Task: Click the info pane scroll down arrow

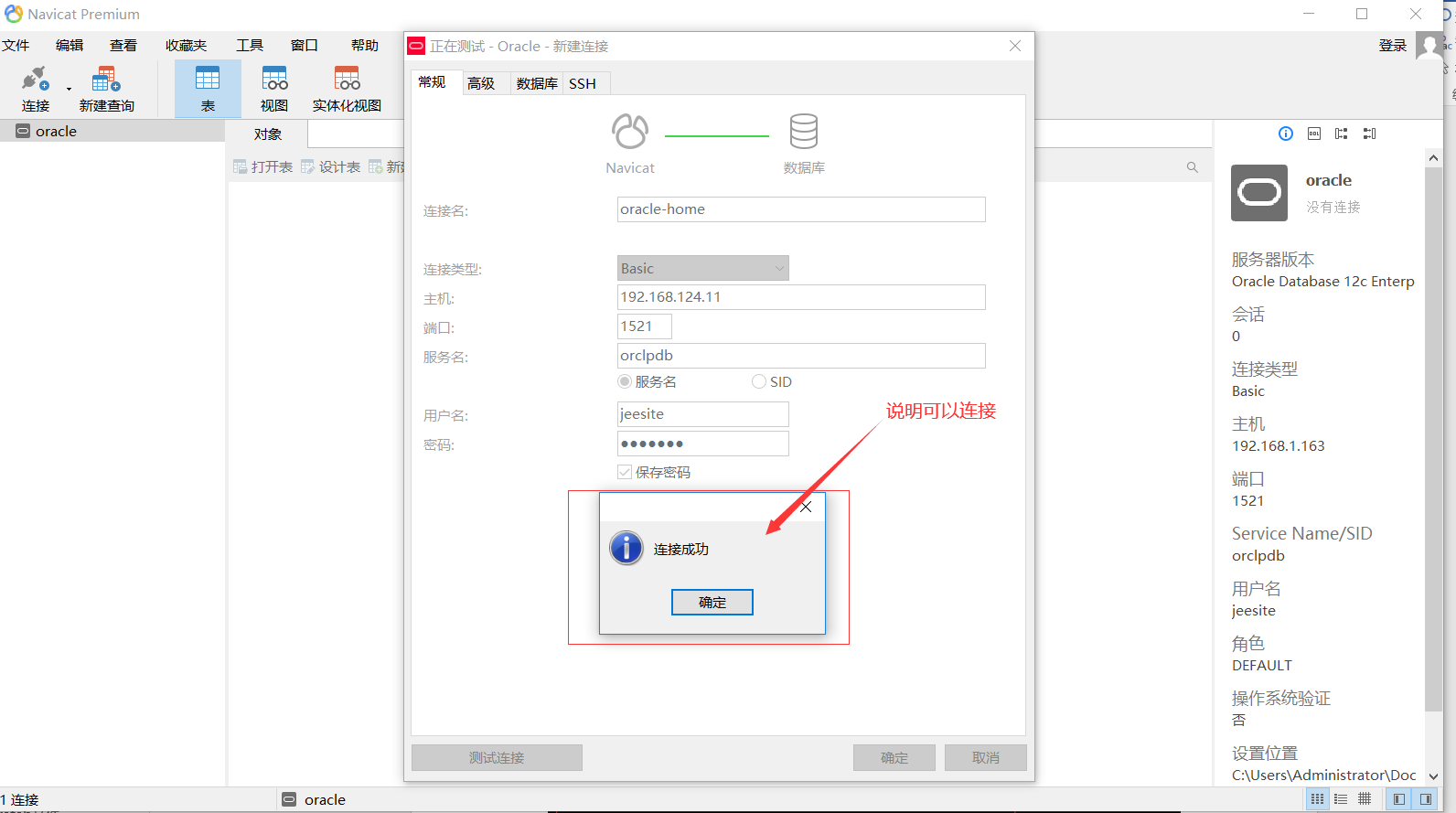Action: pyautogui.click(x=1433, y=776)
